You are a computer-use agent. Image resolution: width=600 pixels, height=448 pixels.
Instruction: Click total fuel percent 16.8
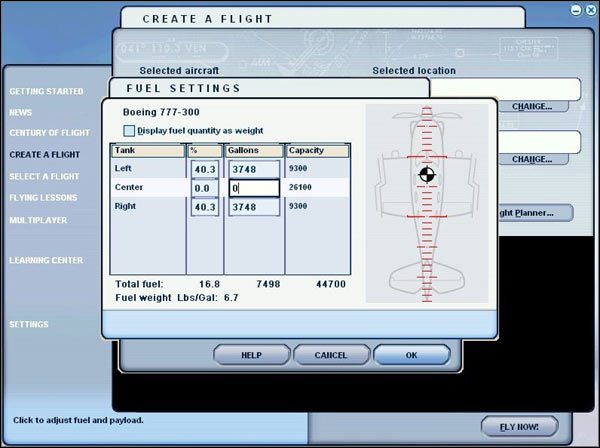pos(210,284)
